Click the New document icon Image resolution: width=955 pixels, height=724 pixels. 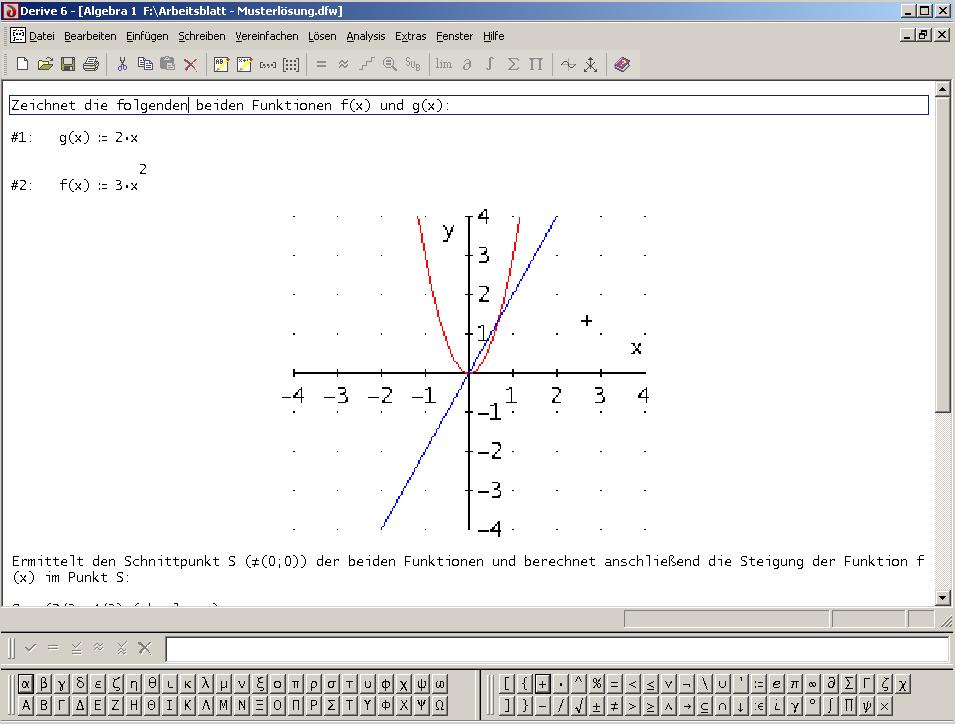(22, 64)
